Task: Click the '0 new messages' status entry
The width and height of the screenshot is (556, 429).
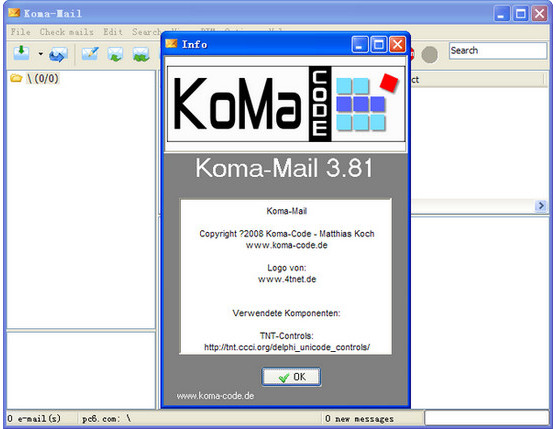Action: (359, 419)
